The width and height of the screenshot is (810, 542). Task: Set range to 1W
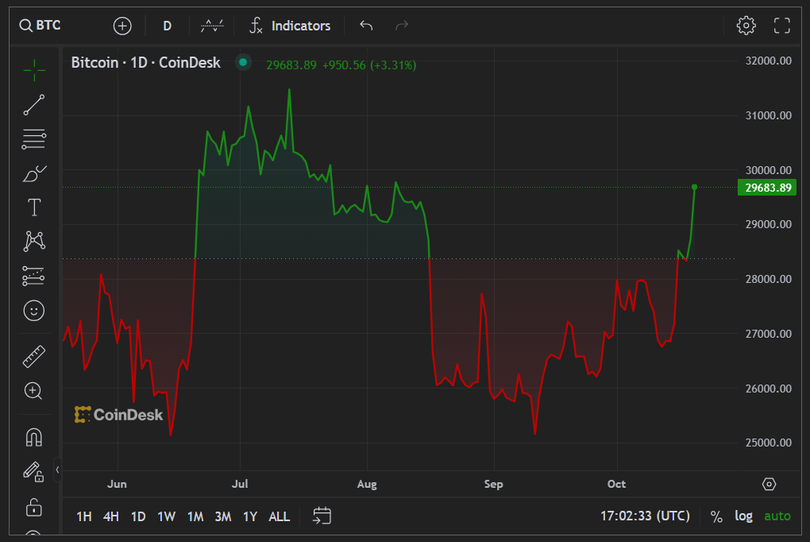(x=166, y=517)
